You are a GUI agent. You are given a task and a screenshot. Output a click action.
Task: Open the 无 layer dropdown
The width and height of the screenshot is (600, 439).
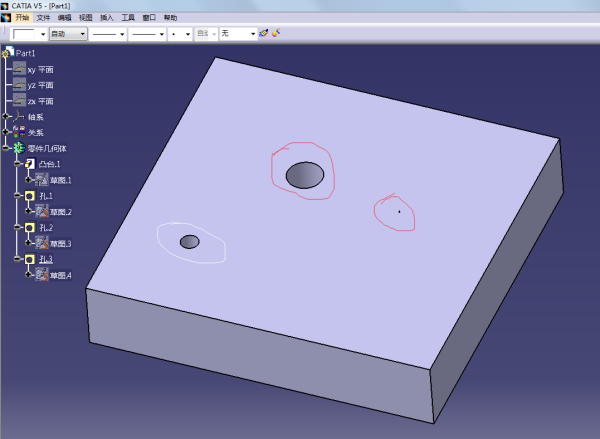[x=251, y=34]
